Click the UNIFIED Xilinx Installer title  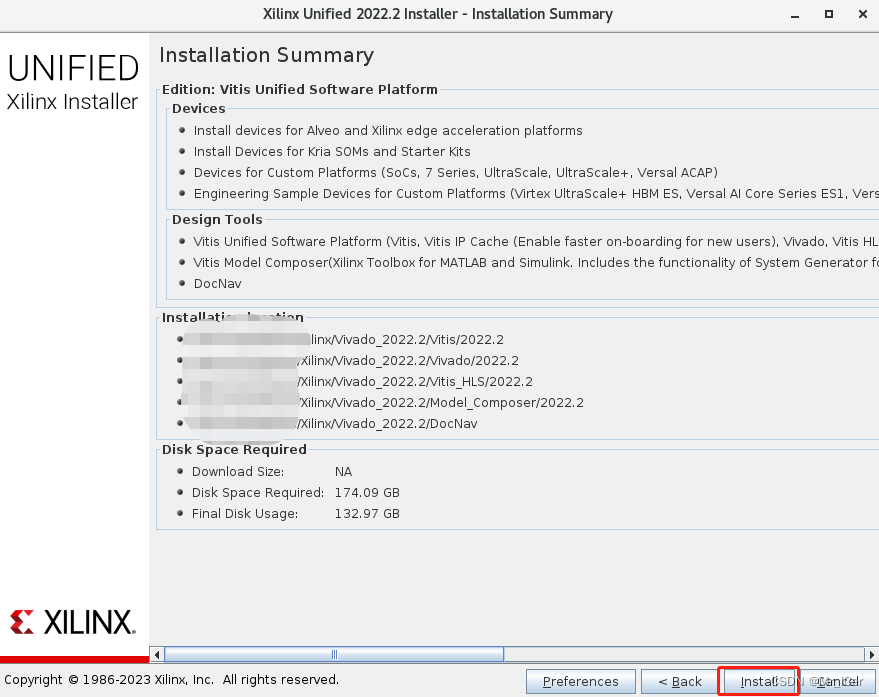tap(73, 82)
